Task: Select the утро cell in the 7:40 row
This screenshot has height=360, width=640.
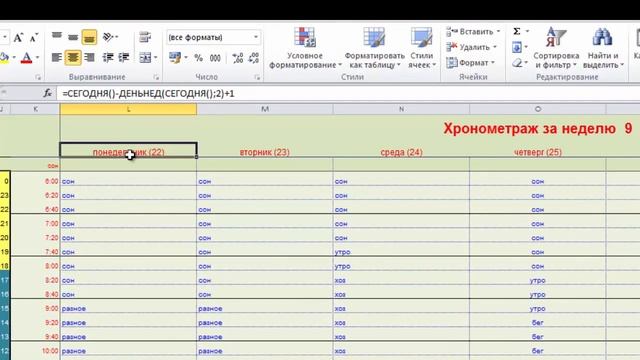Action: [x=401, y=252]
